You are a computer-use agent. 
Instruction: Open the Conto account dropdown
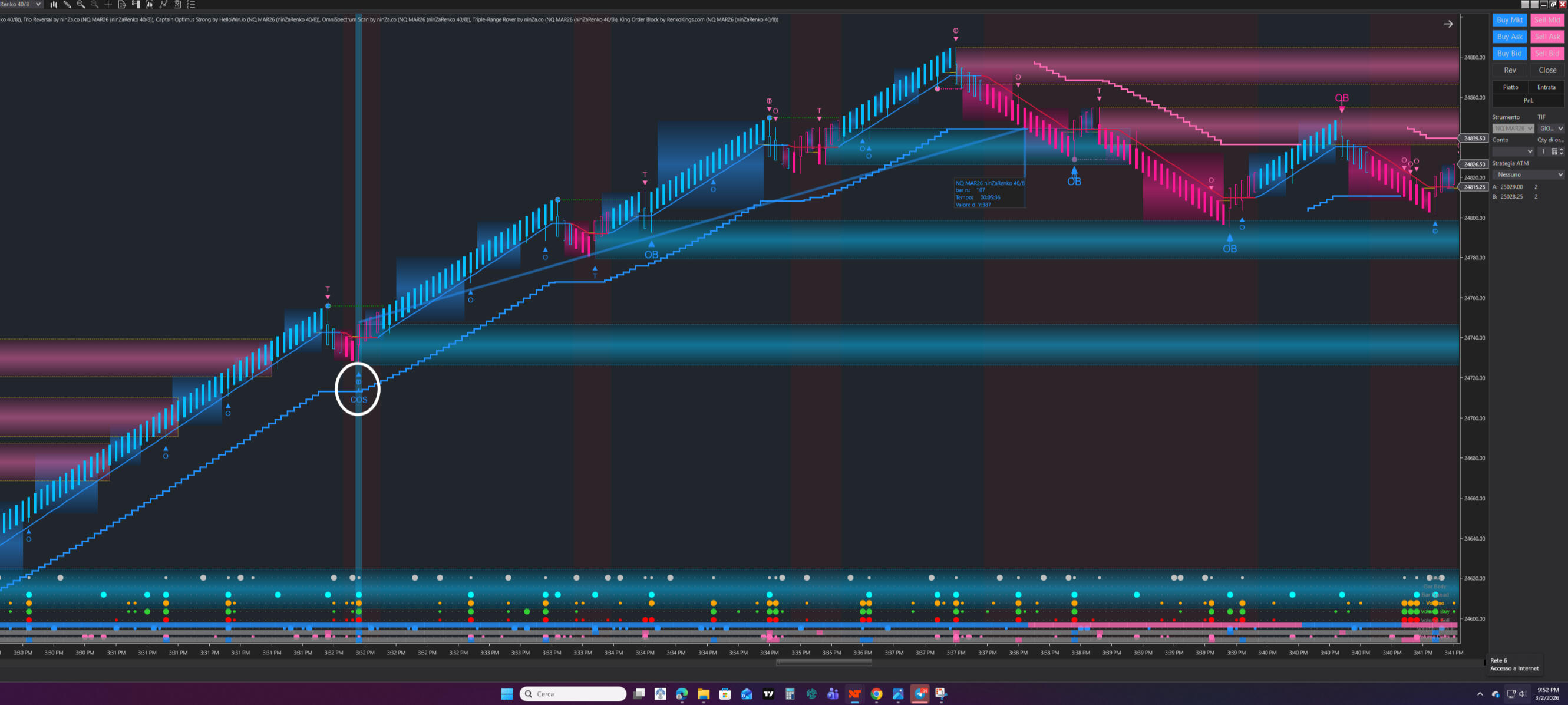(1513, 151)
